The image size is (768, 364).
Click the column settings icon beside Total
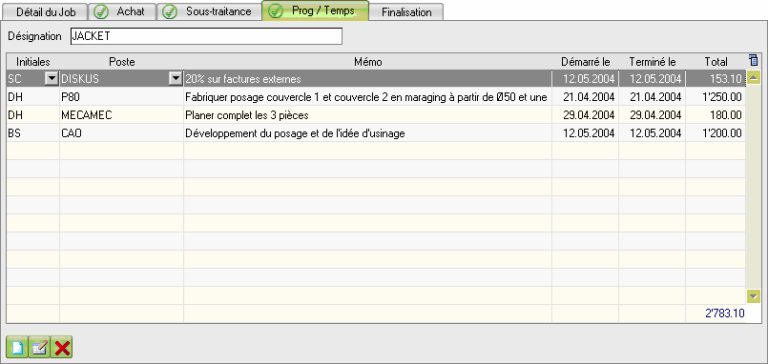click(x=754, y=61)
